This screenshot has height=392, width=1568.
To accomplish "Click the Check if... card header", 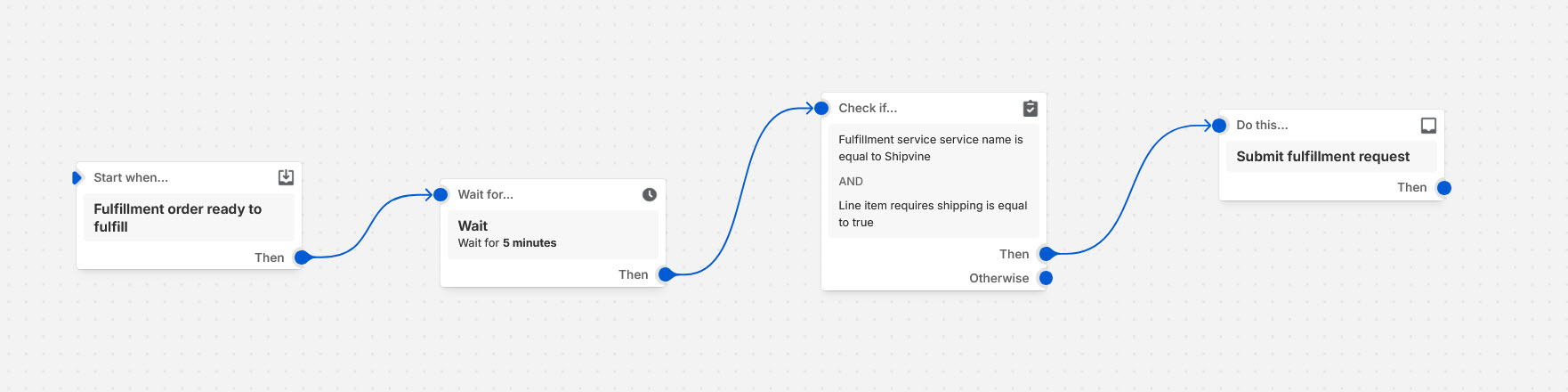I will coord(868,108).
